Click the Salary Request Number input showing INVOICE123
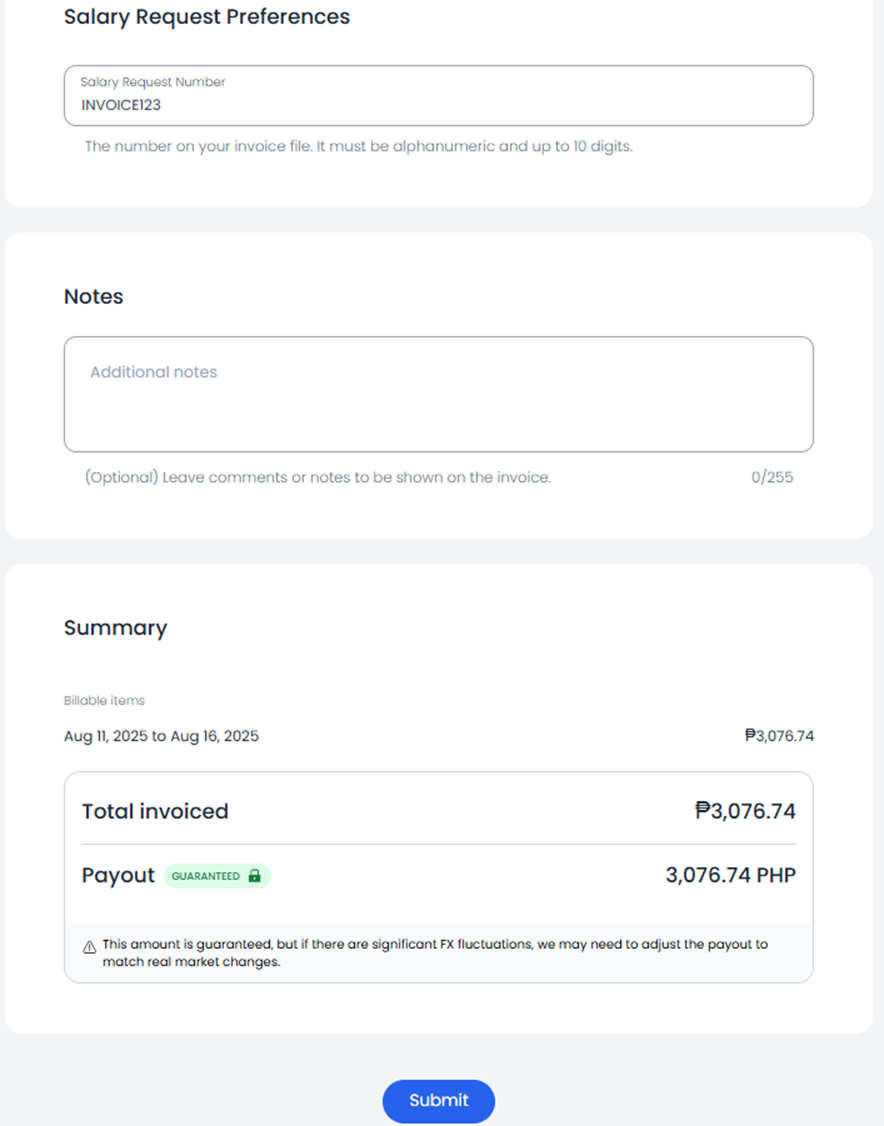 click(x=439, y=95)
